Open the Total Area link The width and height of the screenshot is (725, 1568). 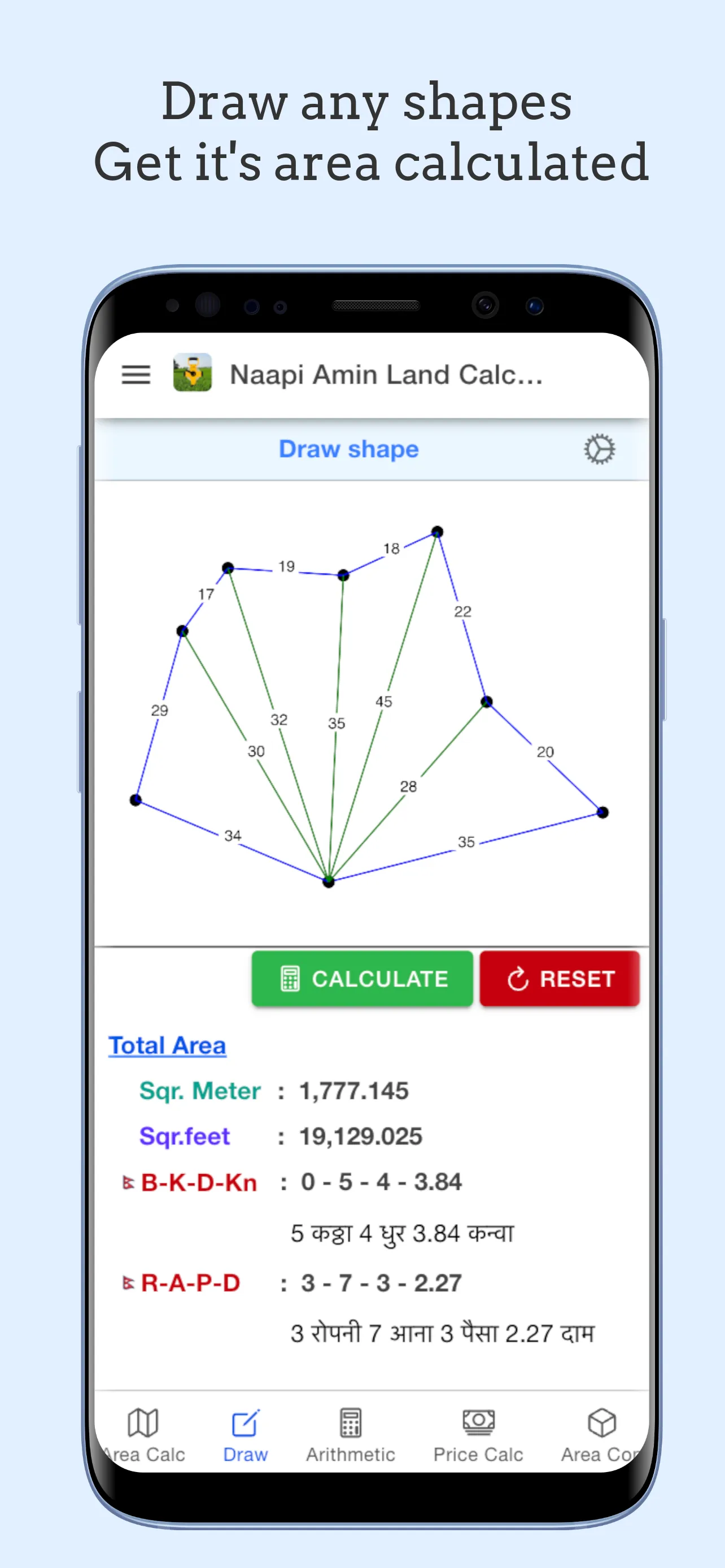click(167, 1045)
